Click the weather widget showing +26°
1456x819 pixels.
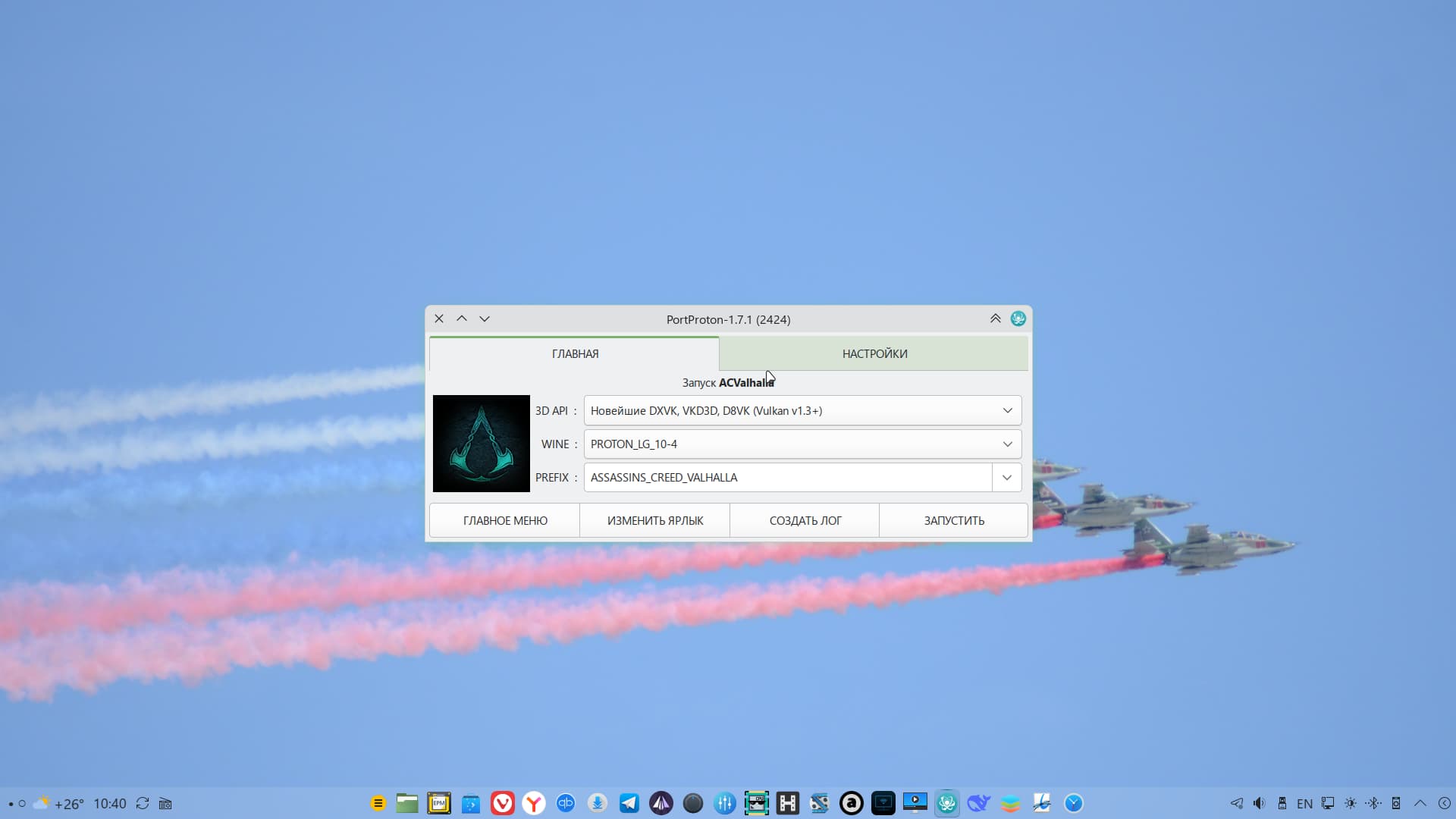point(59,803)
